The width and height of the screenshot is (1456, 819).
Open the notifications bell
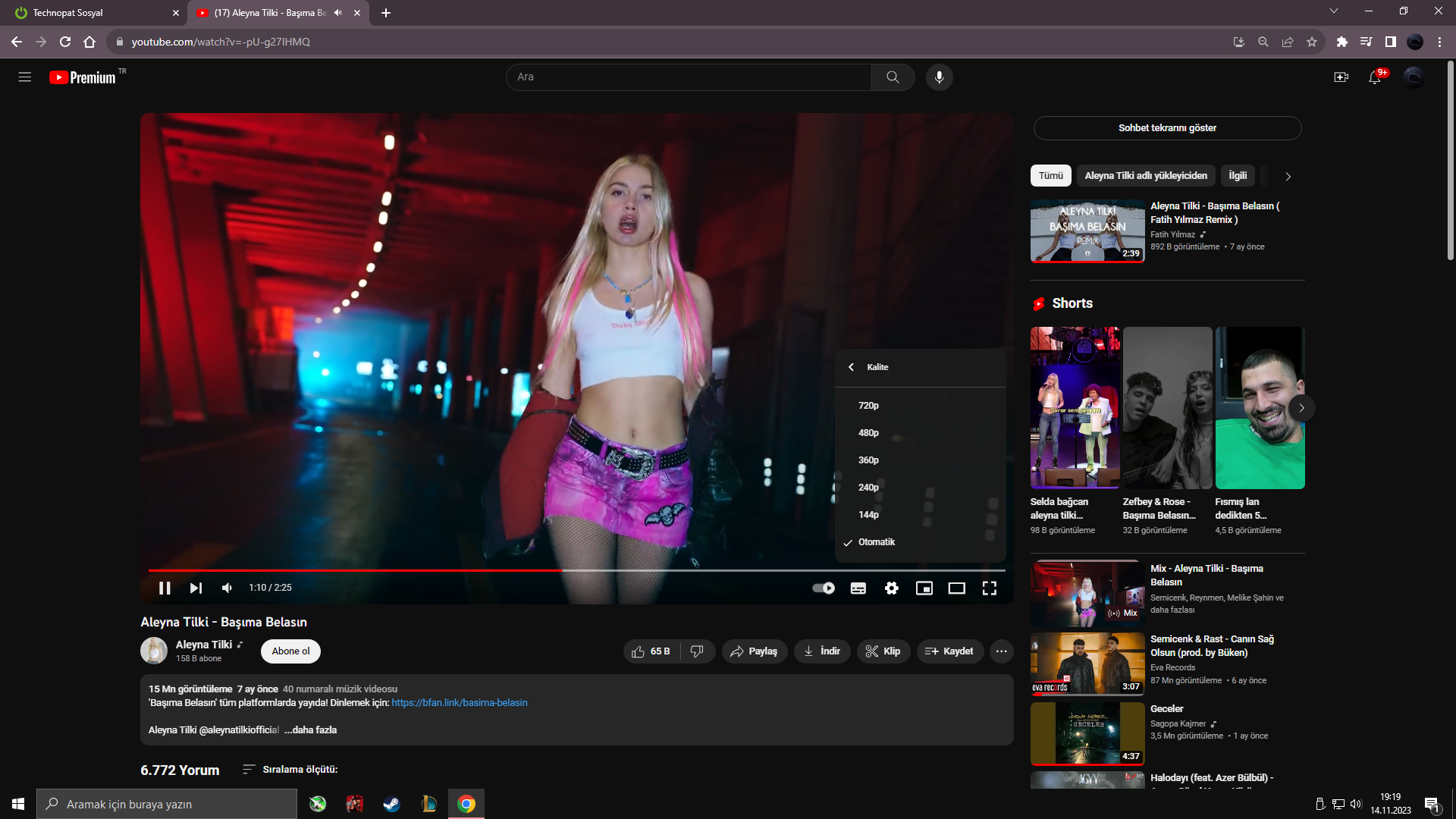pos(1374,77)
